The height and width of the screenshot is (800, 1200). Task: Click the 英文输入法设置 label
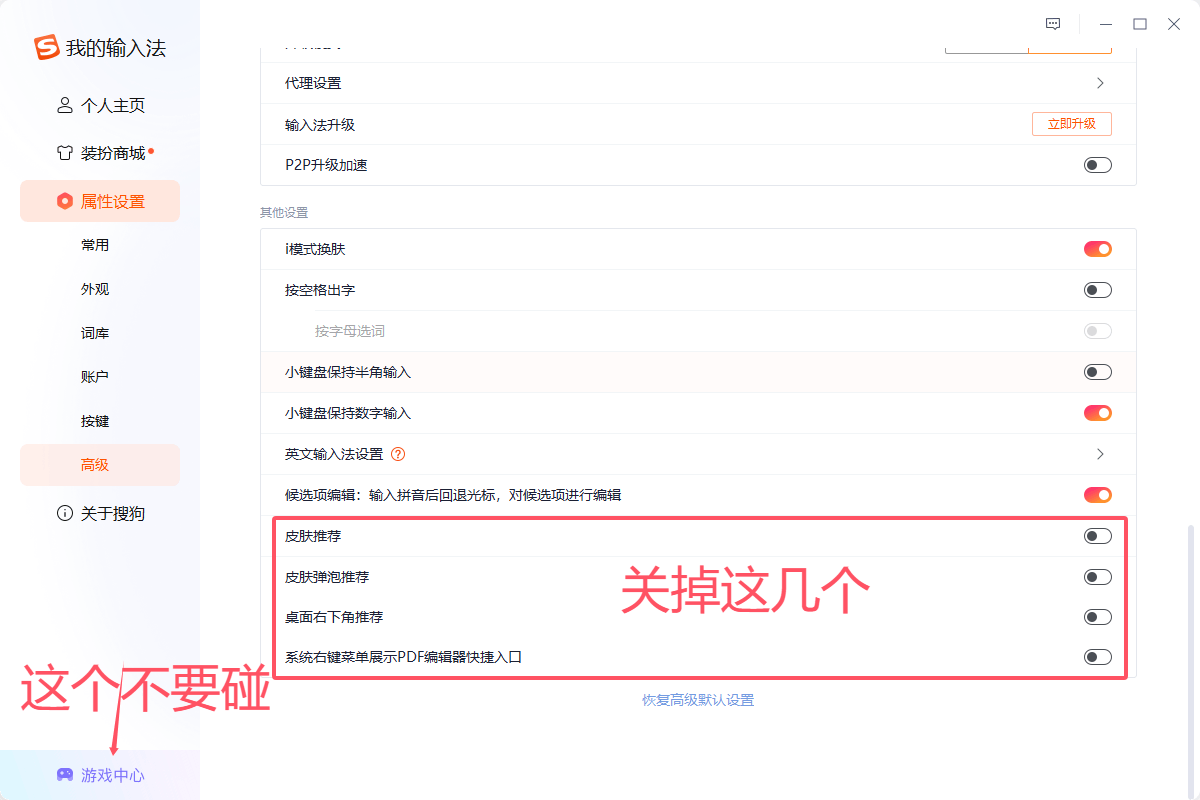pos(334,454)
